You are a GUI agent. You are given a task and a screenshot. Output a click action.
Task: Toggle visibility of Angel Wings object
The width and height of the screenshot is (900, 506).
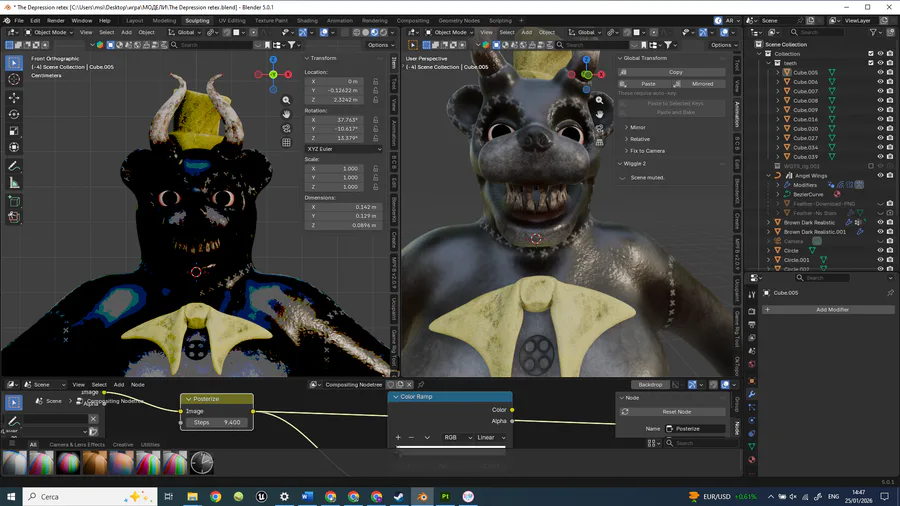tap(881, 175)
